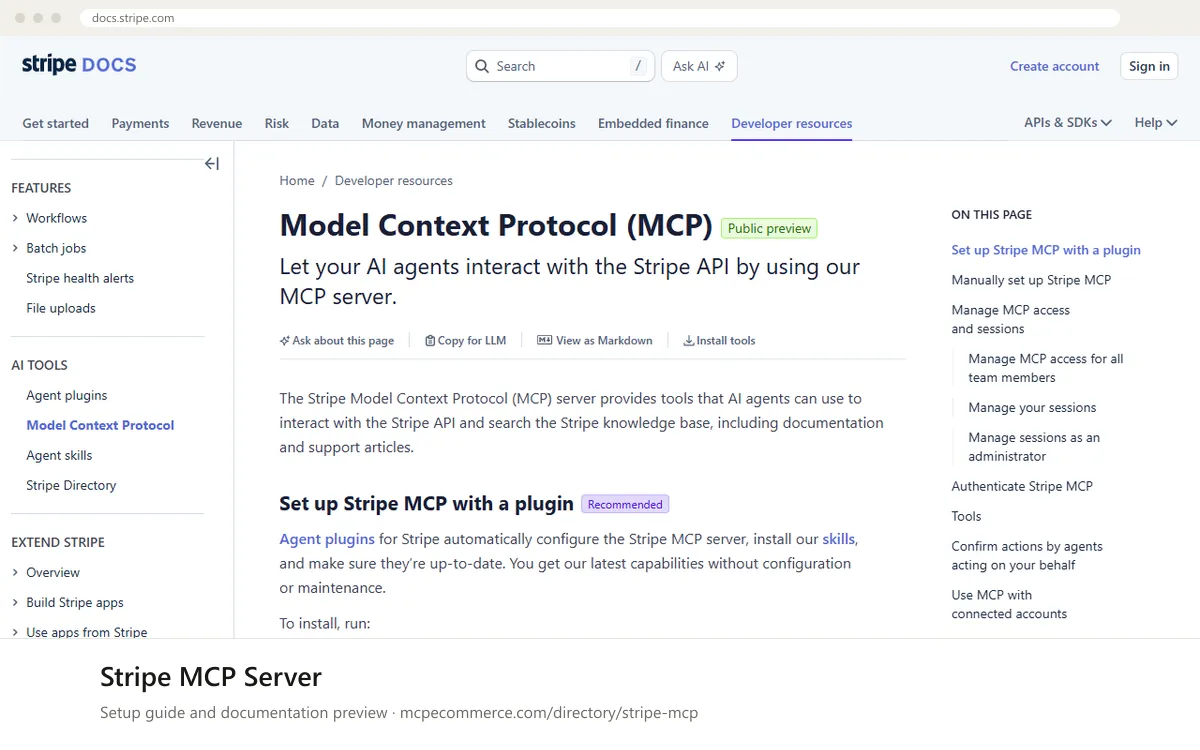1200x750 pixels.
Task: Click the FEATURES section heading
Action: [41, 188]
